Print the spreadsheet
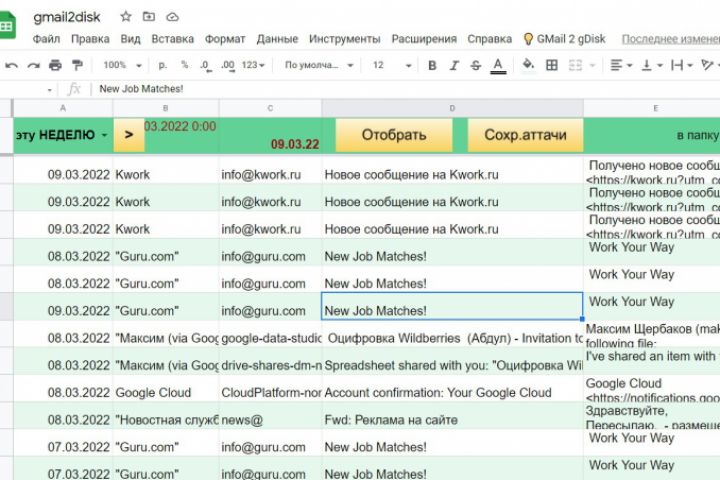Image resolution: width=720 pixels, height=480 pixels. pos(55,65)
